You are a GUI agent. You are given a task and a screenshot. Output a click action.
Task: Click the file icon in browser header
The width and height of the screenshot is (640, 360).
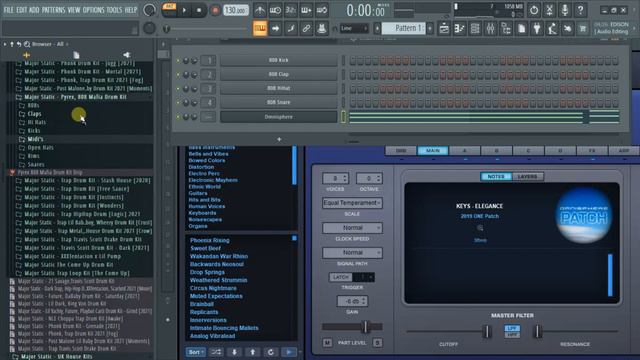(76, 55)
